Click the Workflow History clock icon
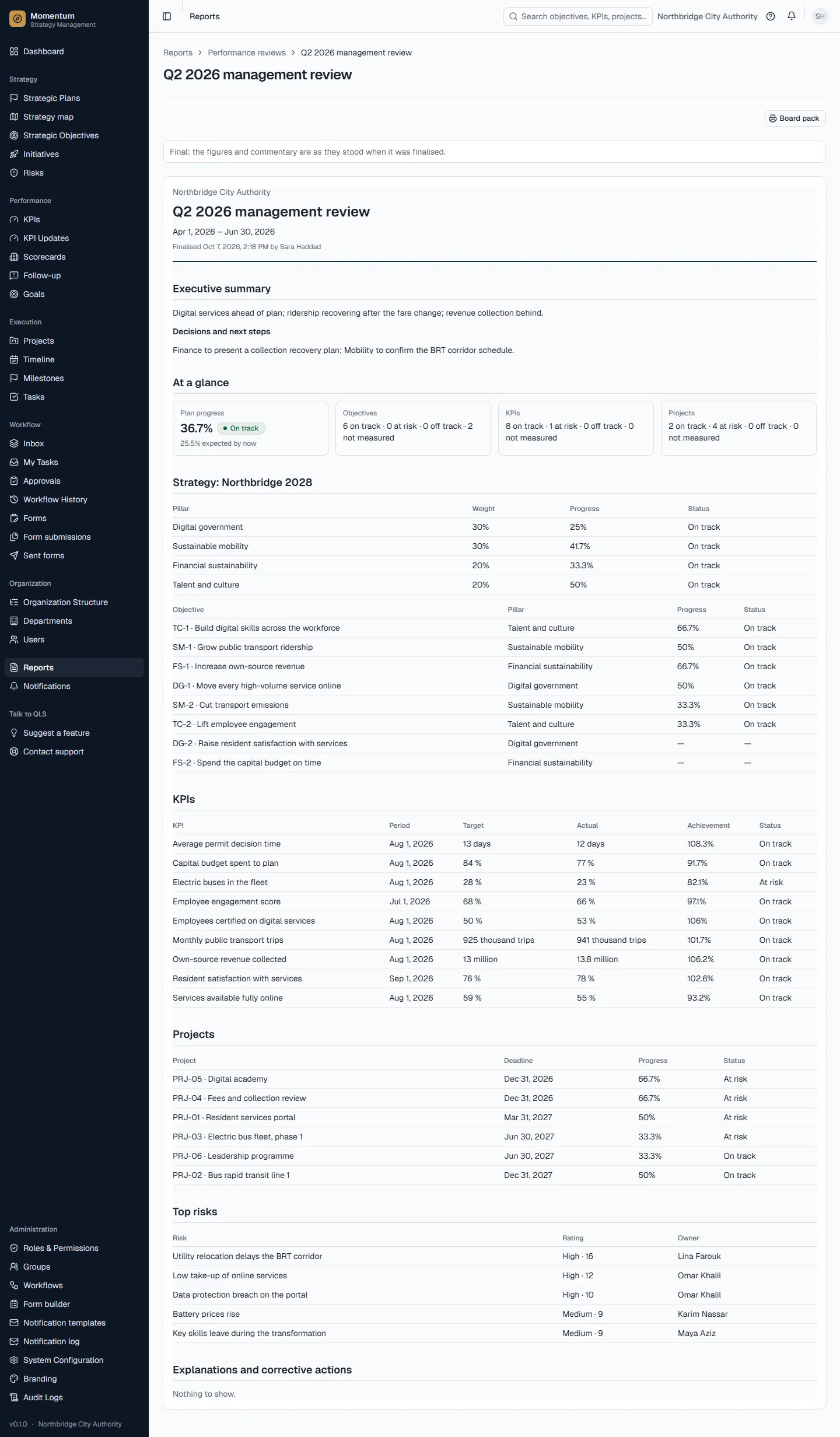 click(14, 499)
